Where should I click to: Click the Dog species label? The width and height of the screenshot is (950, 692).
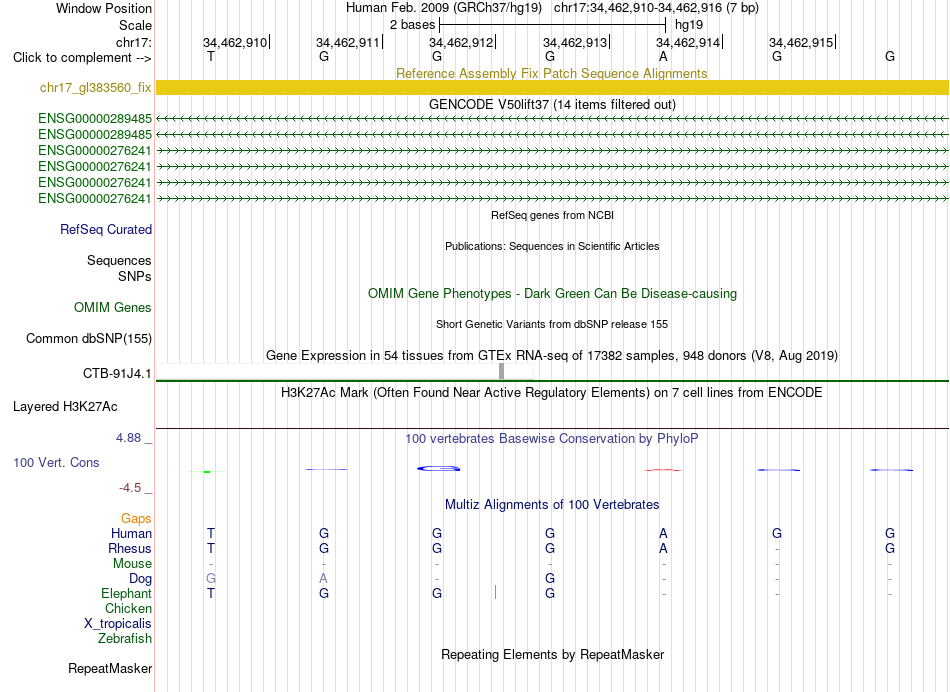point(140,579)
